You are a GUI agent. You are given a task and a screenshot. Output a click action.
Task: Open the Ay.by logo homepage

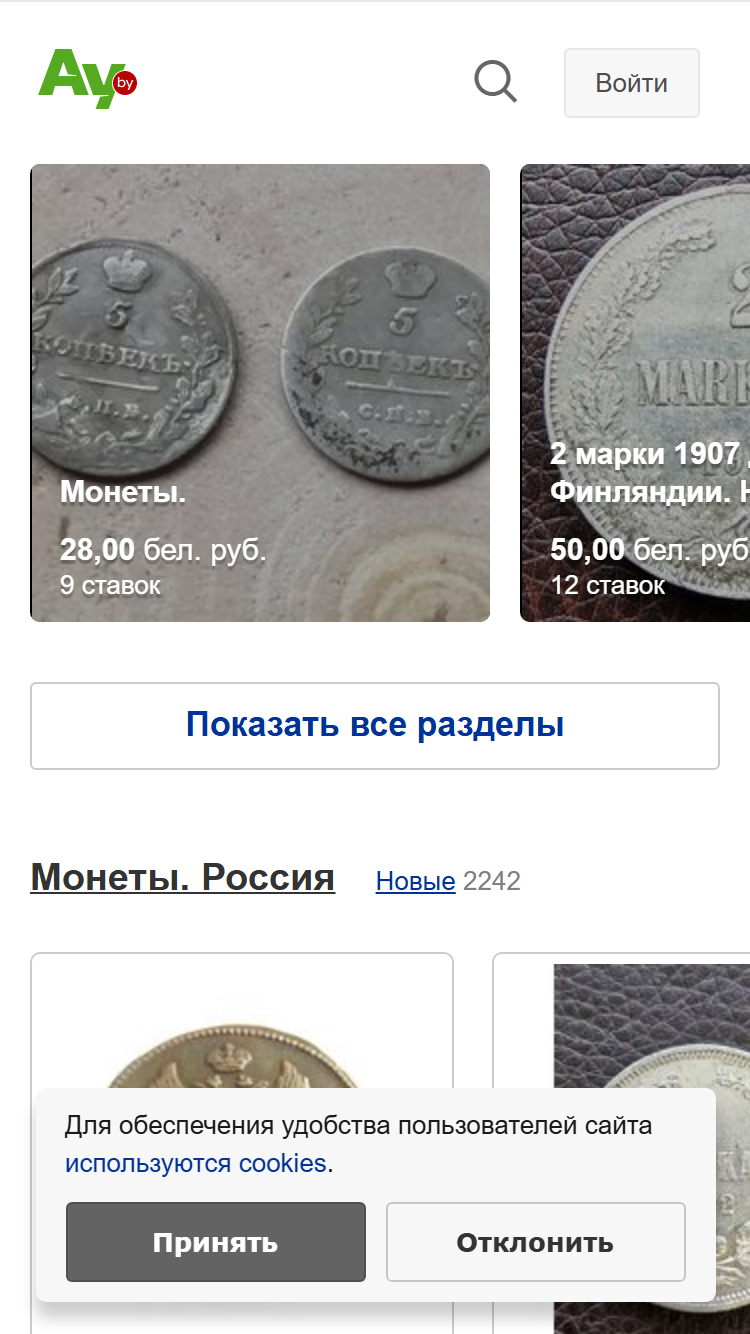(87, 79)
